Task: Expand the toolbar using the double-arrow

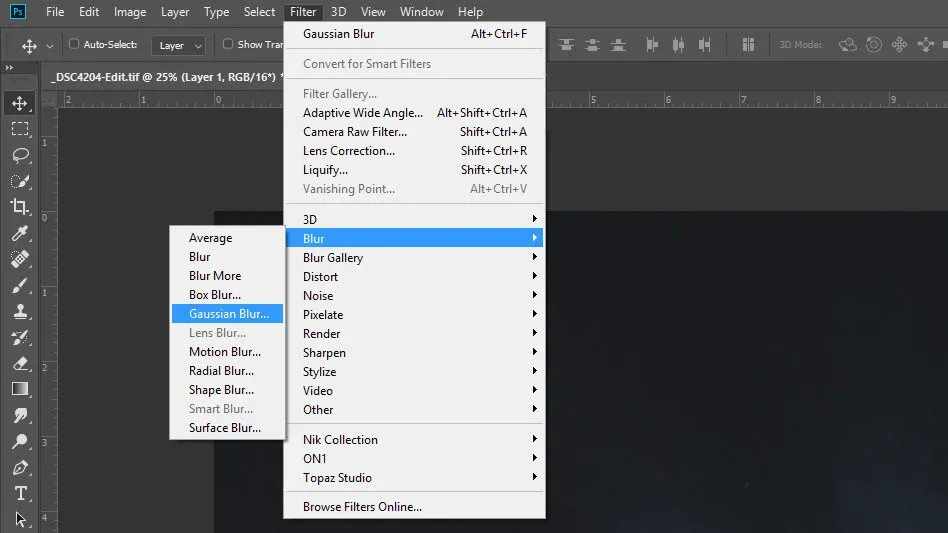Action: click(x=10, y=68)
